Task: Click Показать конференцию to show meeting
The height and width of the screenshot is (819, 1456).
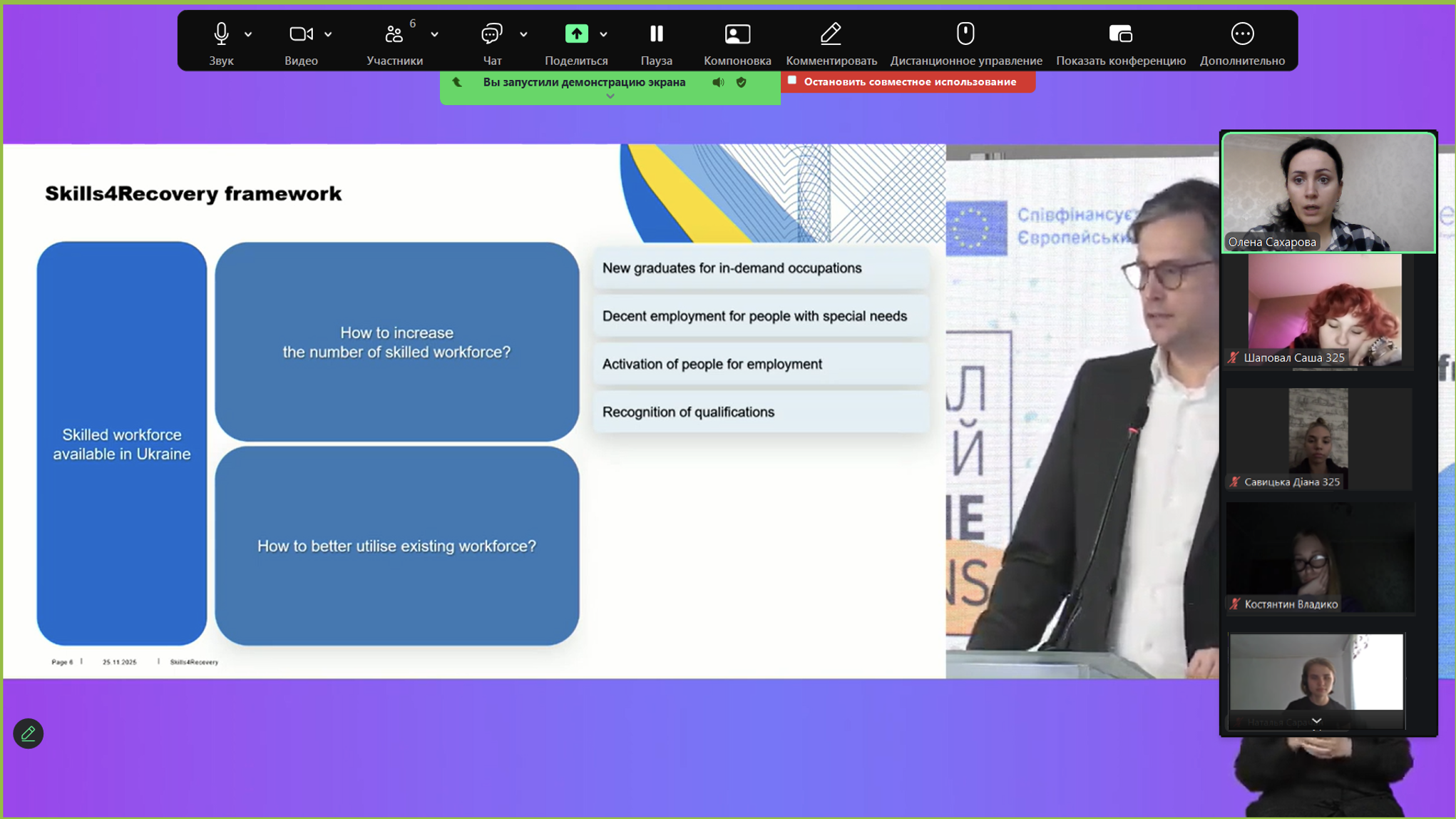Action: coord(1120,34)
